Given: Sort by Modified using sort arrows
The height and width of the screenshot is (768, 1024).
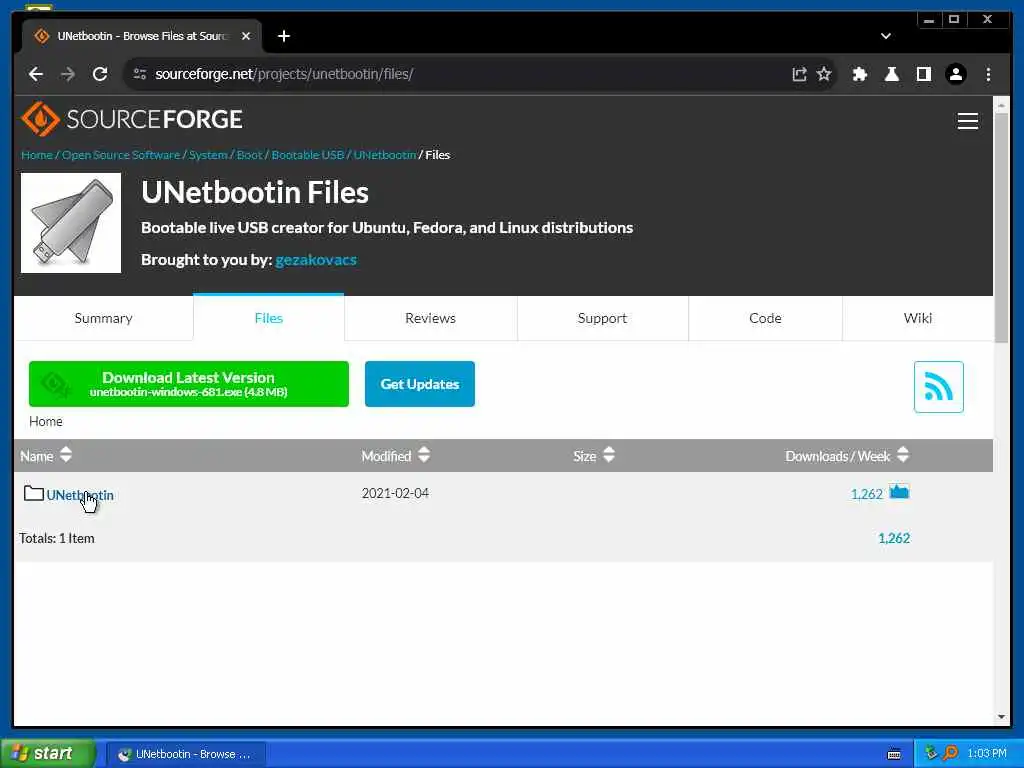Looking at the screenshot, I should pyautogui.click(x=424, y=455).
